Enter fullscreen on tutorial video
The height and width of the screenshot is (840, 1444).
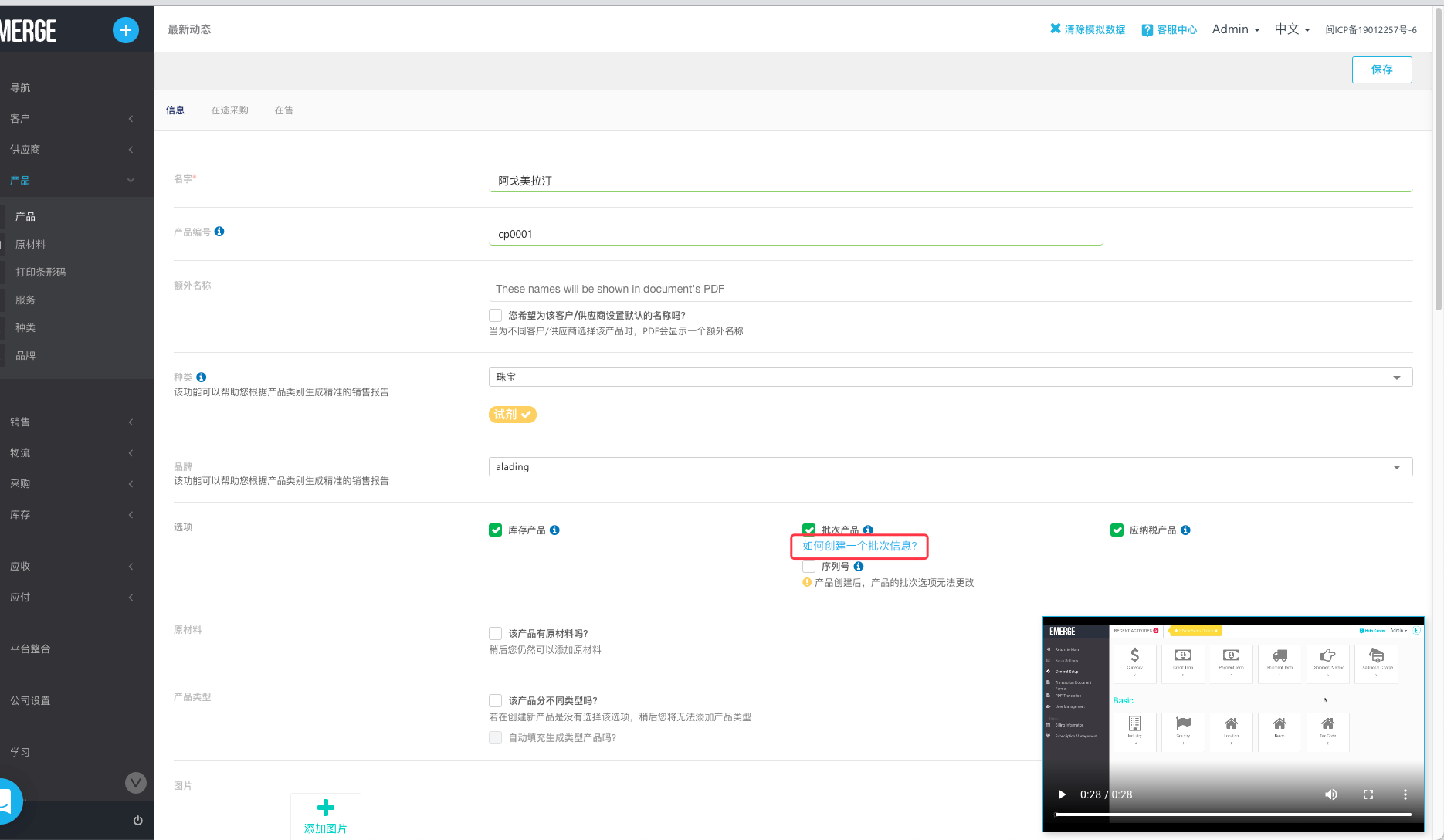(x=1368, y=794)
